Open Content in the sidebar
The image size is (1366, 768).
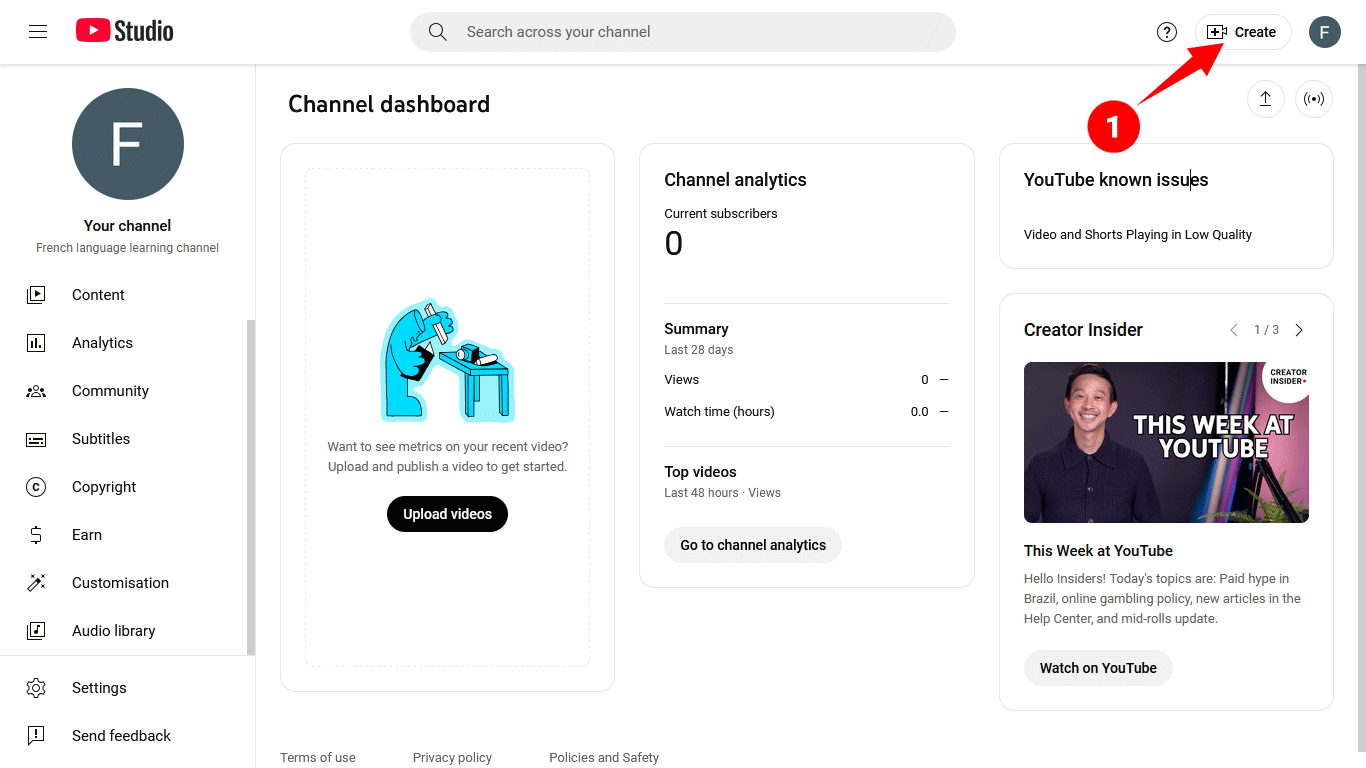click(98, 295)
